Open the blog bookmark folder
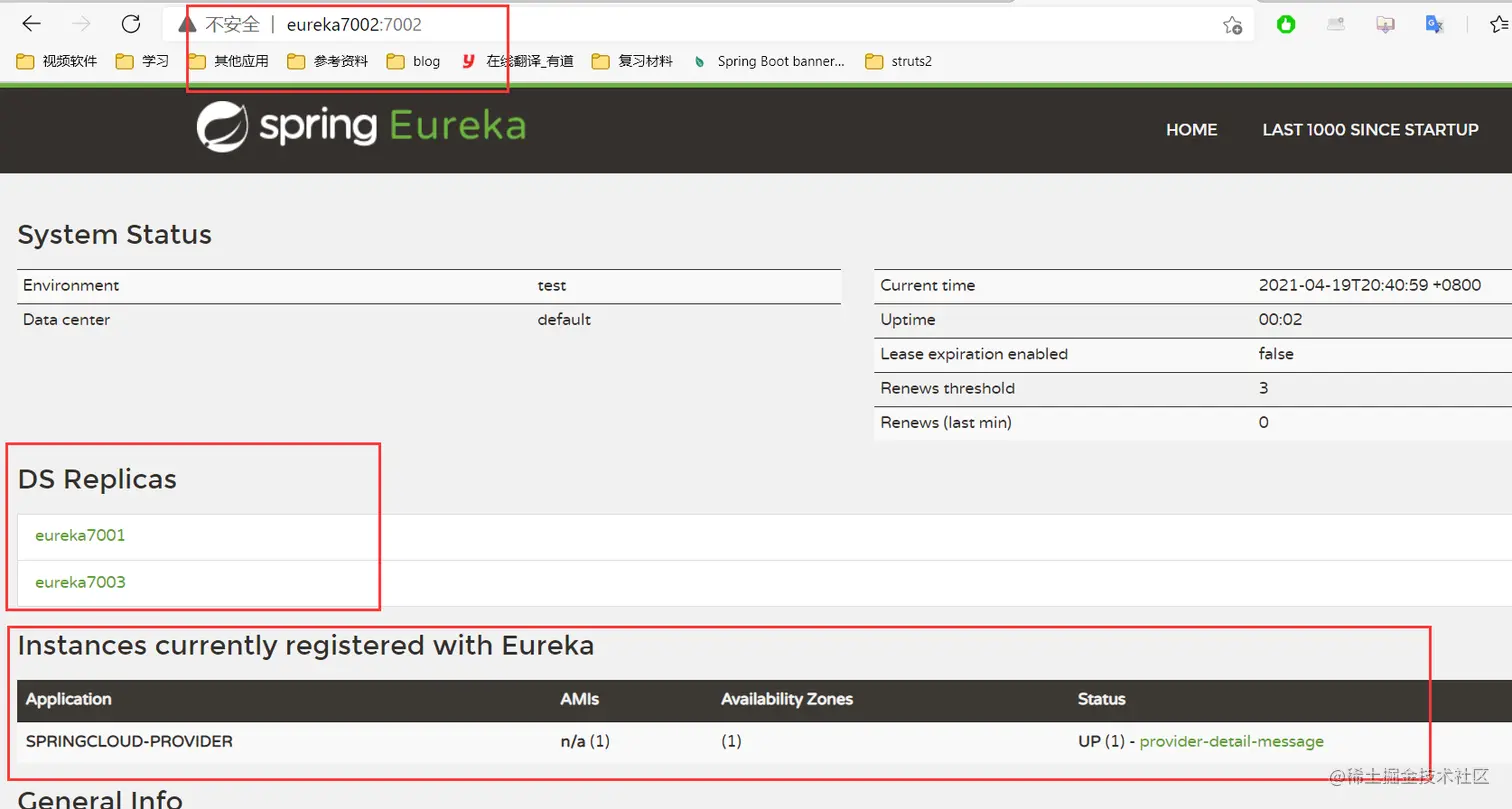 (x=414, y=61)
